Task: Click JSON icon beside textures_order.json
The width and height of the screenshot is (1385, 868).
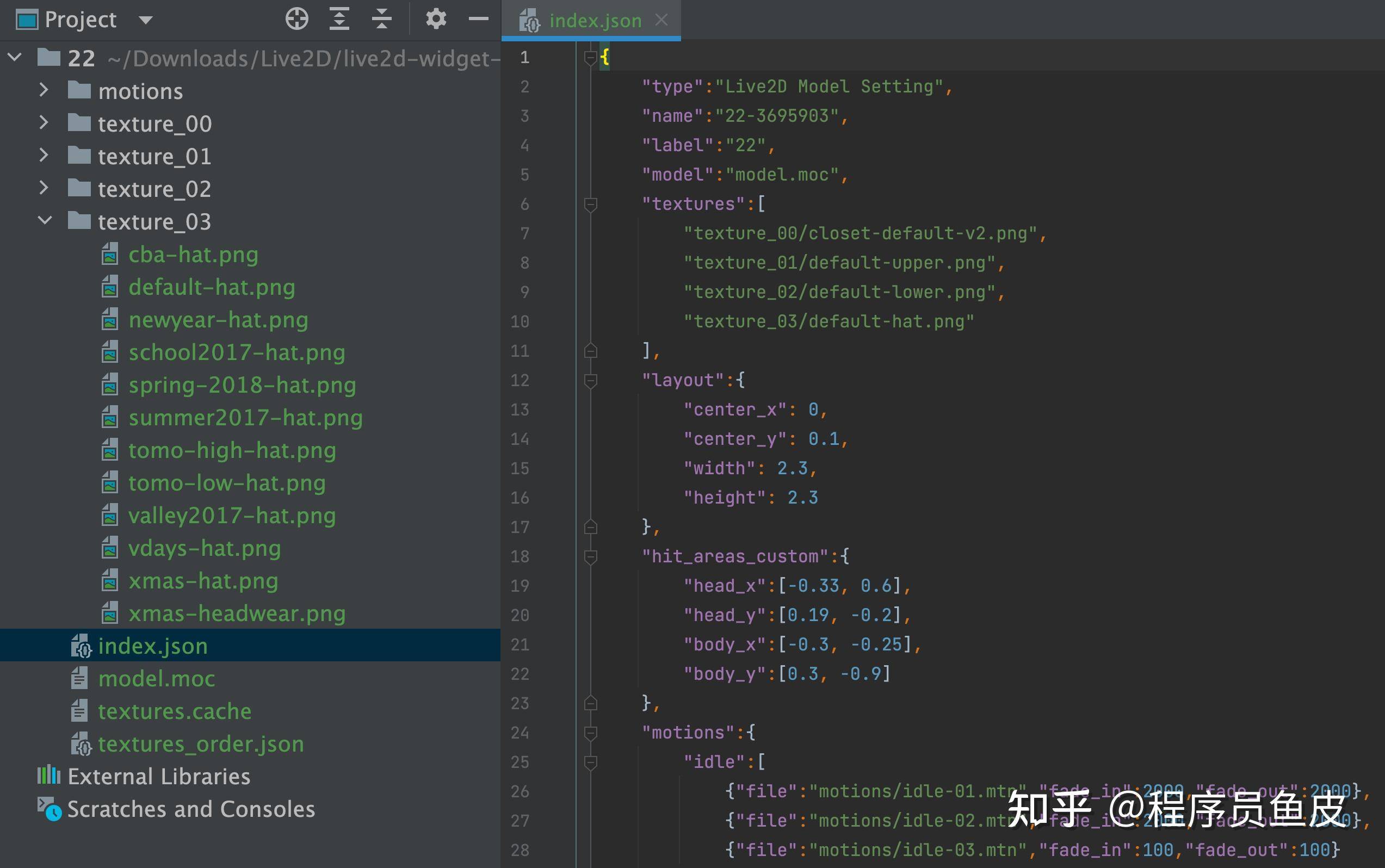Action: [x=81, y=745]
